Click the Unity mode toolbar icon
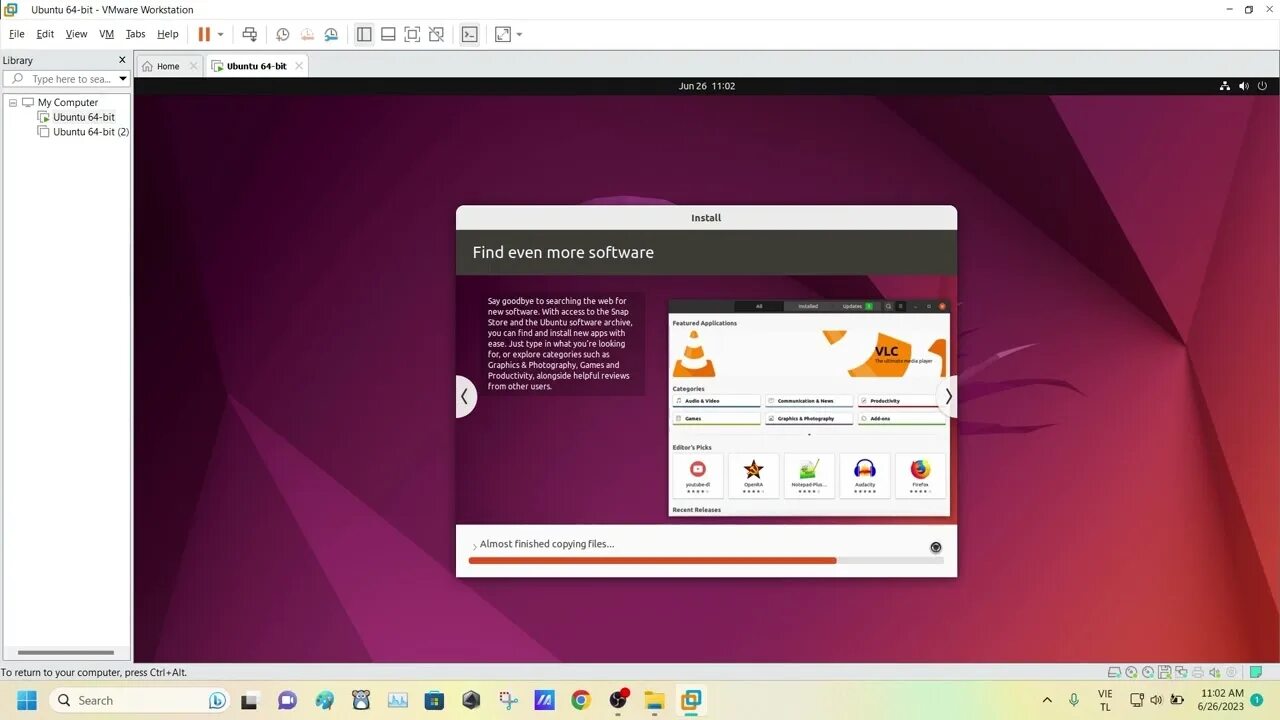 pyautogui.click(x=436, y=34)
